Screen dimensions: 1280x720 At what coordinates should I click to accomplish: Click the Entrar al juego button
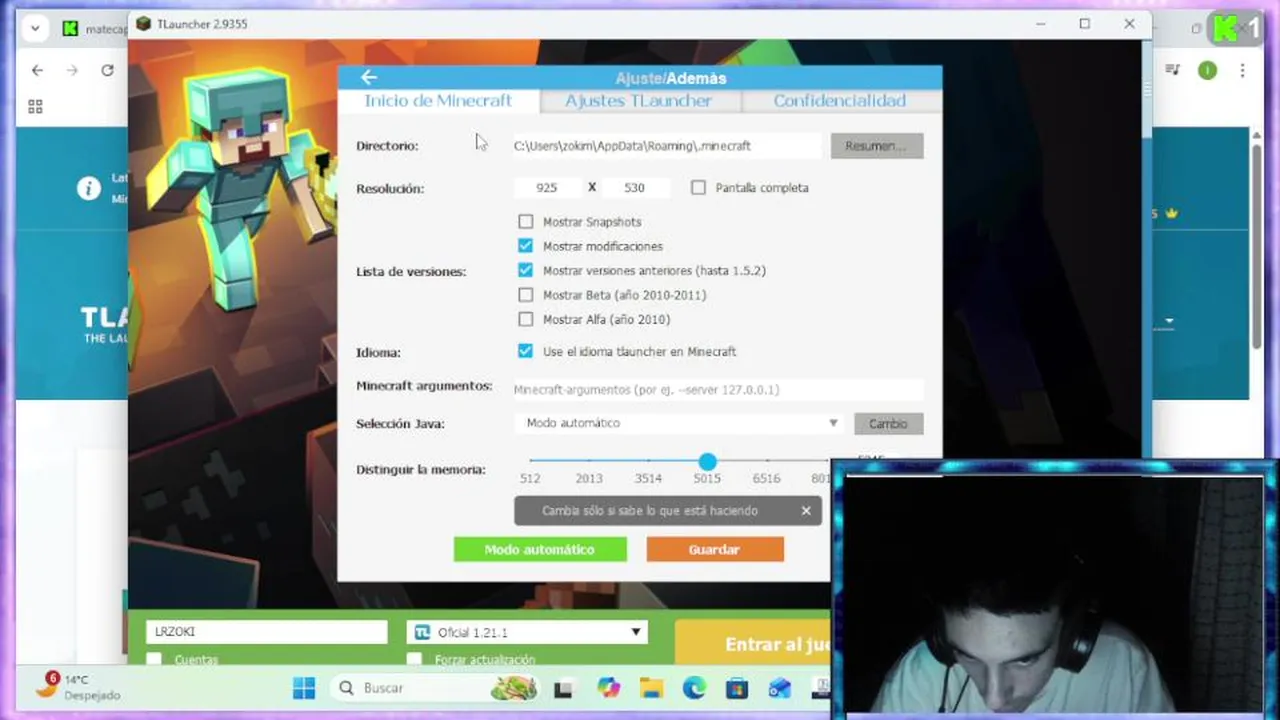pyautogui.click(x=753, y=643)
